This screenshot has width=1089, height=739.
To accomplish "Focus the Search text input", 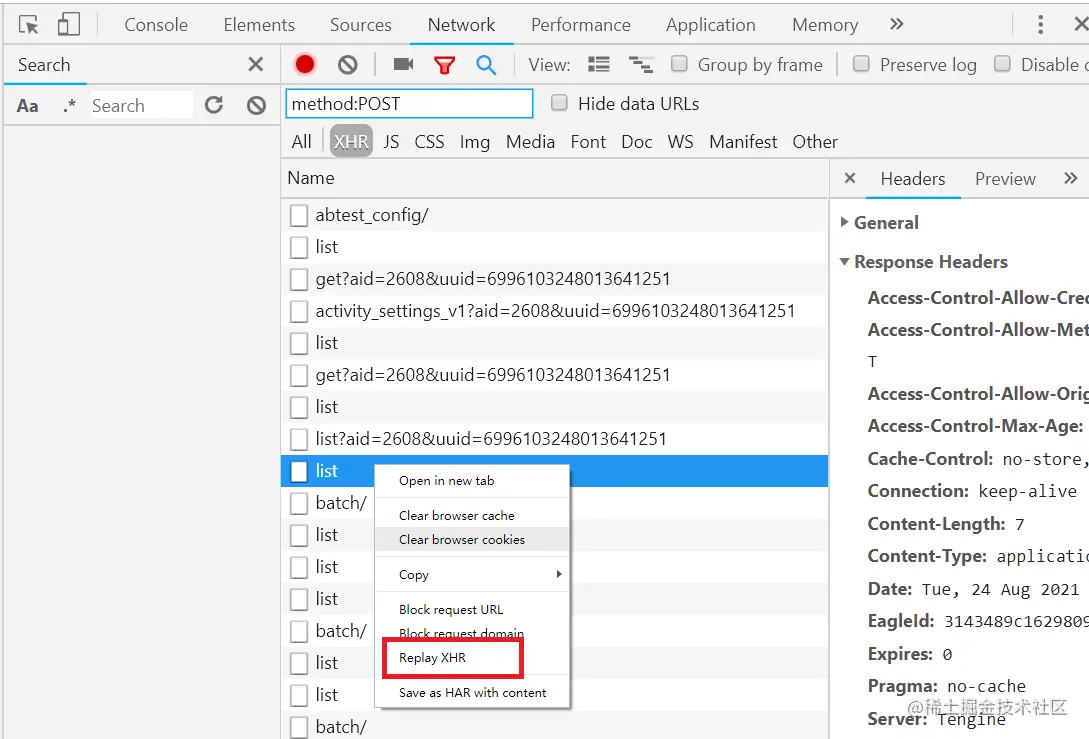I will click(141, 106).
